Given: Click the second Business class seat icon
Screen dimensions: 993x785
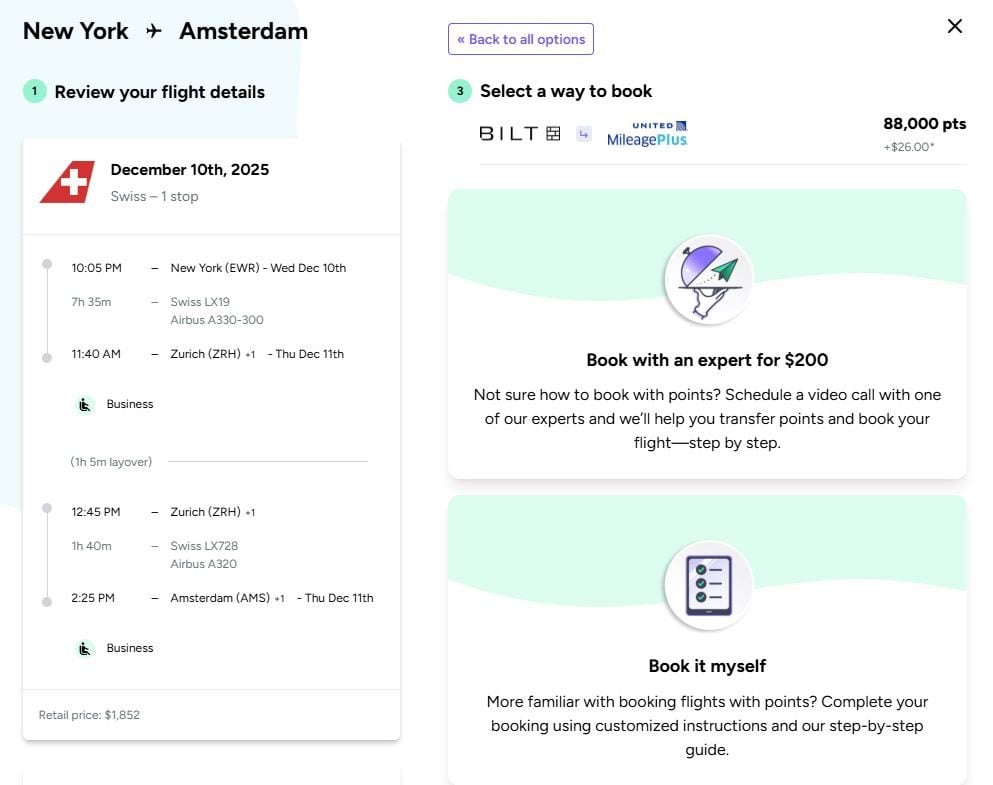Looking at the screenshot, I should (86, 649).
